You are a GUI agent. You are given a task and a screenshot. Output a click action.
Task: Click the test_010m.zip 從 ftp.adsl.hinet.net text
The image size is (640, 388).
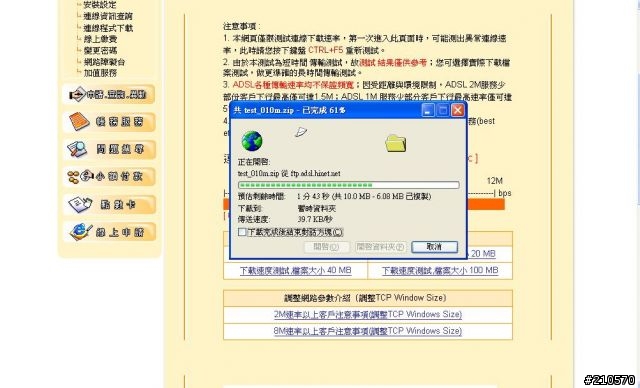point(289,174)
